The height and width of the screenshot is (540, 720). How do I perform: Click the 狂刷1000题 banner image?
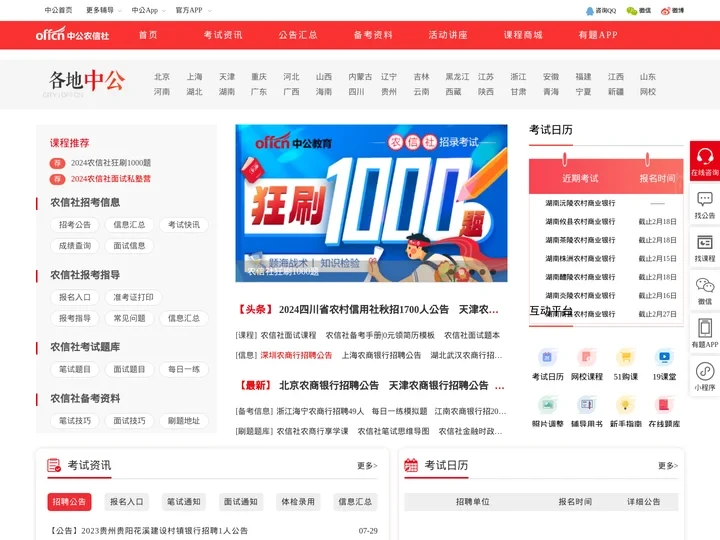371,203
